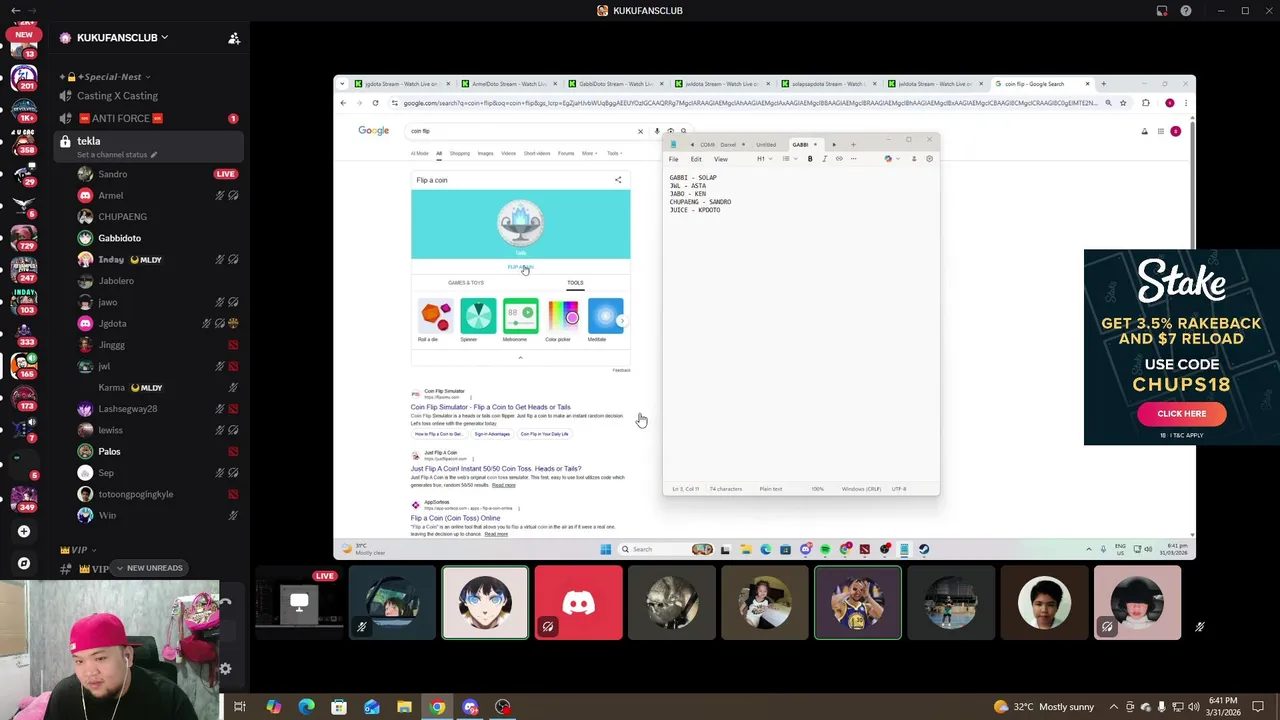The width and height of the screenshot is (1280, 720).
Task: Click the NEW badge above server list
Action: point(24,35)
